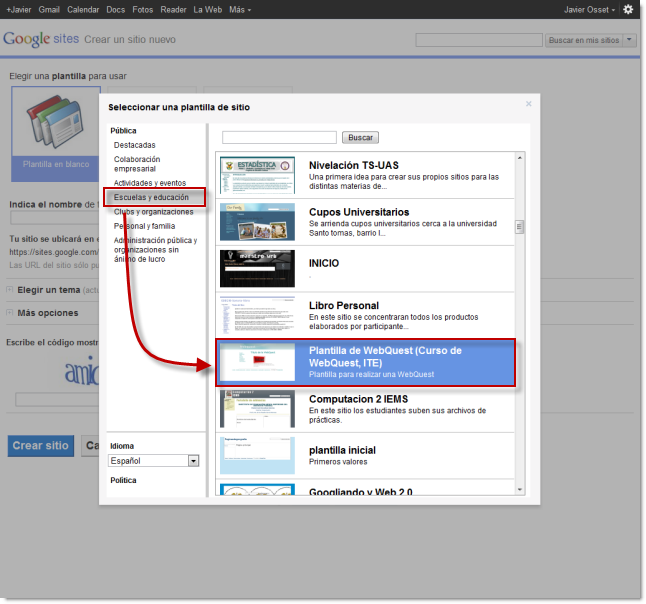Select Plantilla de WebQuest thumbnail
The image size is (646, 604).
point(257,362)
